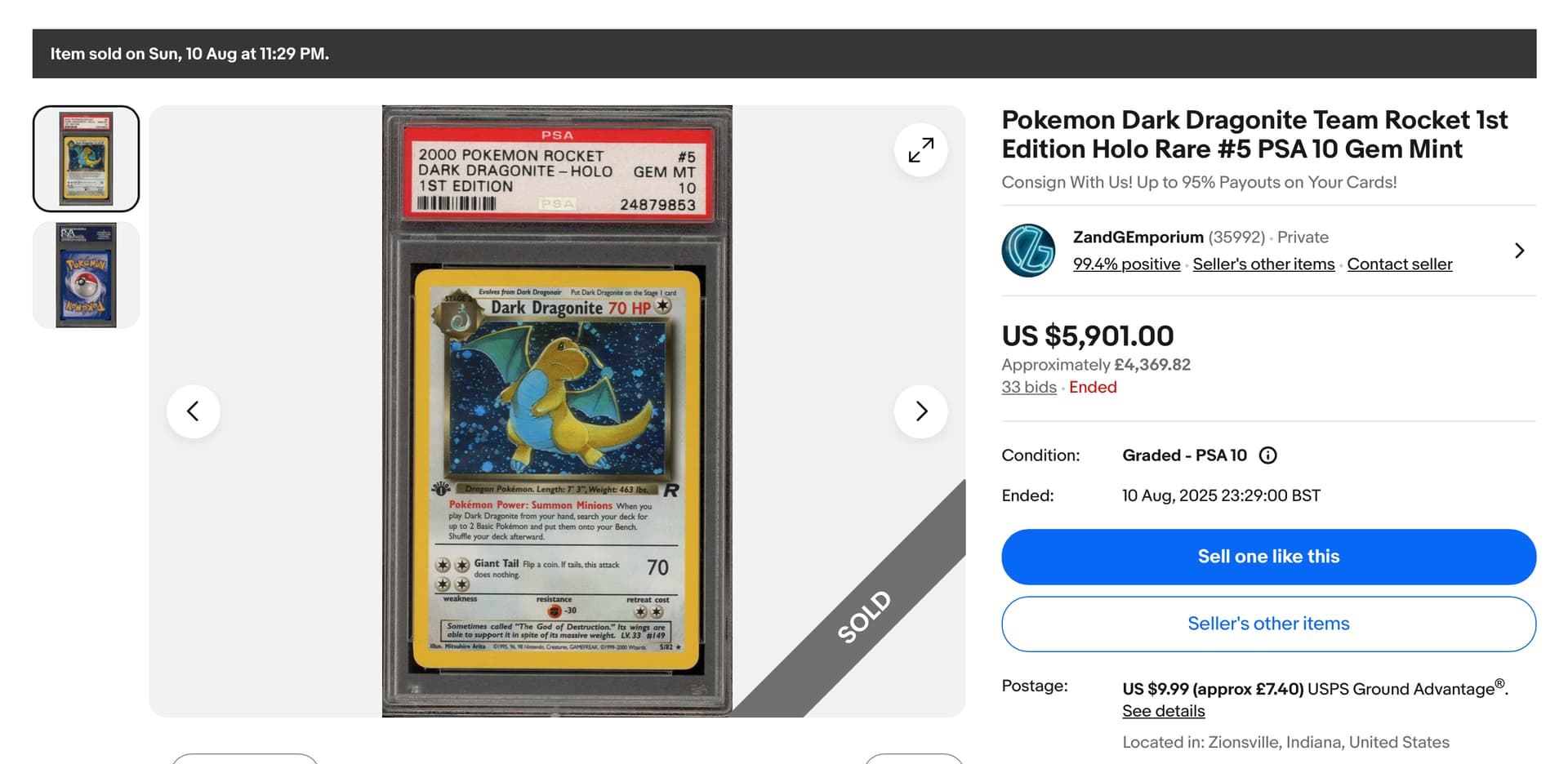Click the ZandGEmporium seller avatar logo

click(x=1028, y=251)
